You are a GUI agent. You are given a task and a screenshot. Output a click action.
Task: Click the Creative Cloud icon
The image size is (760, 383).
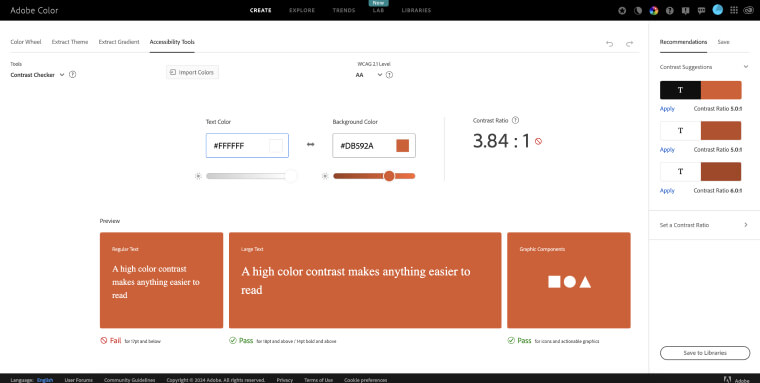click(747, 10)
